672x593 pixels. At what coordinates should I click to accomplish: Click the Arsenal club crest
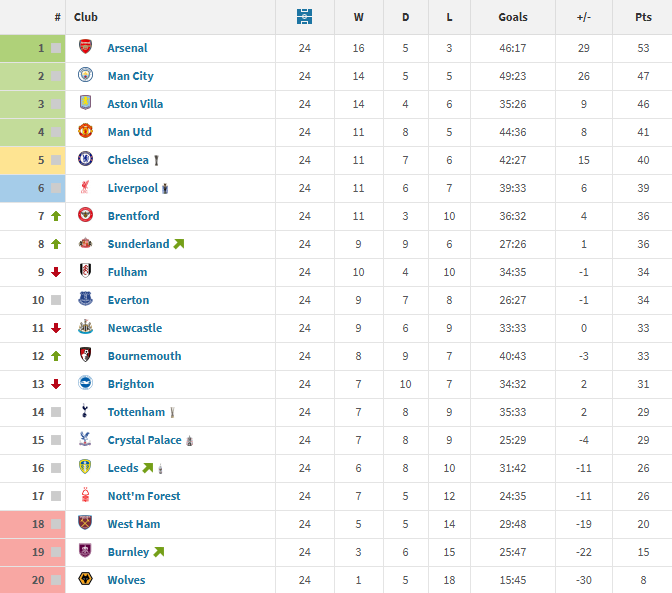pos(86,48)
